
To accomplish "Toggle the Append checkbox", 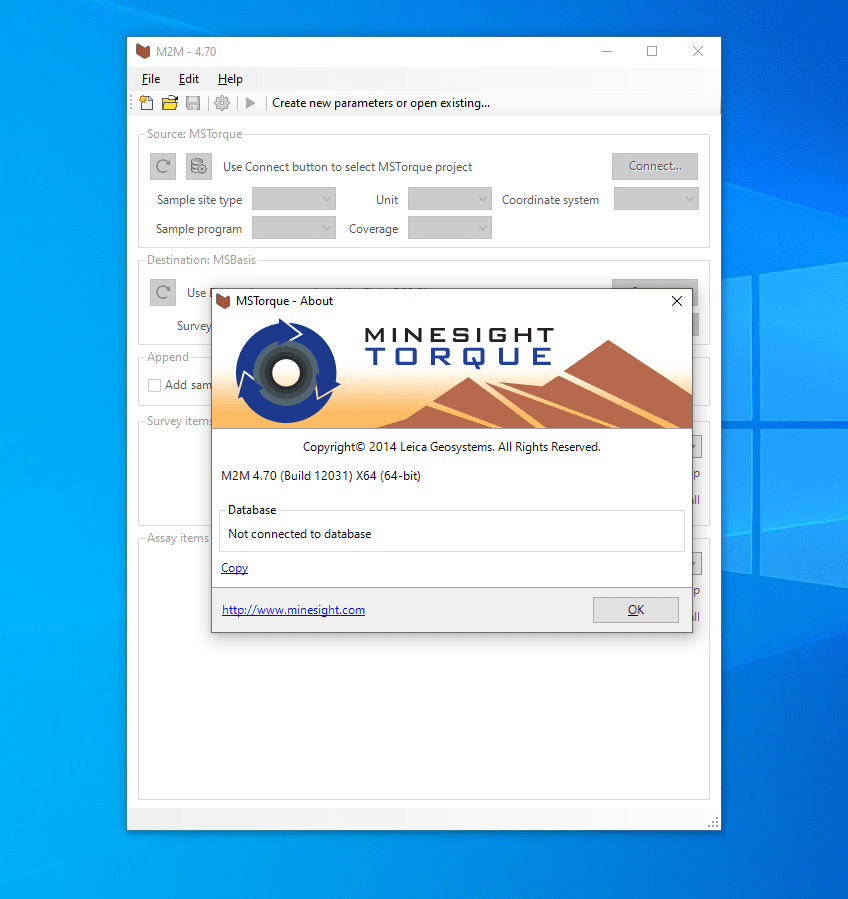I will click(154, 385).
